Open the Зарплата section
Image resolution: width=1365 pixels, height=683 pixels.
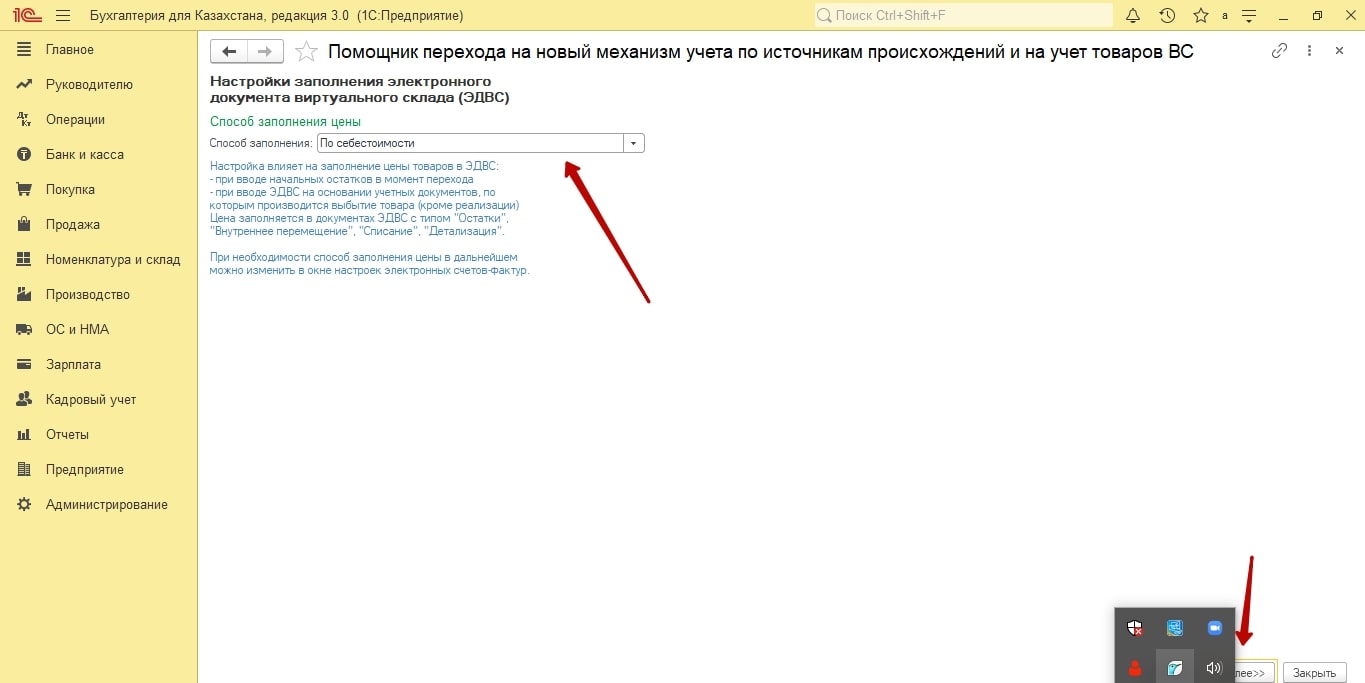tap(73, 365)
